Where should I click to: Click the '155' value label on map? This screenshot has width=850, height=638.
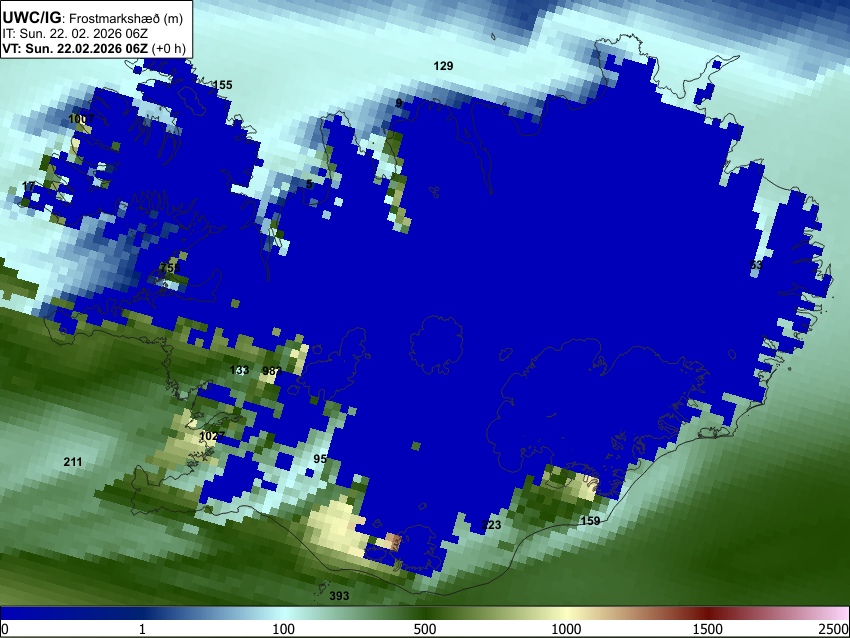[x=222, y=85]
